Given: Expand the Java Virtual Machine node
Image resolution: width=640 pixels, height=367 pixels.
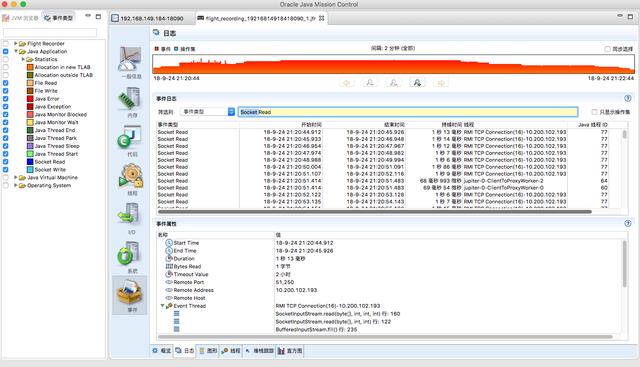Looking at the screenshot, I should point(16,178).
